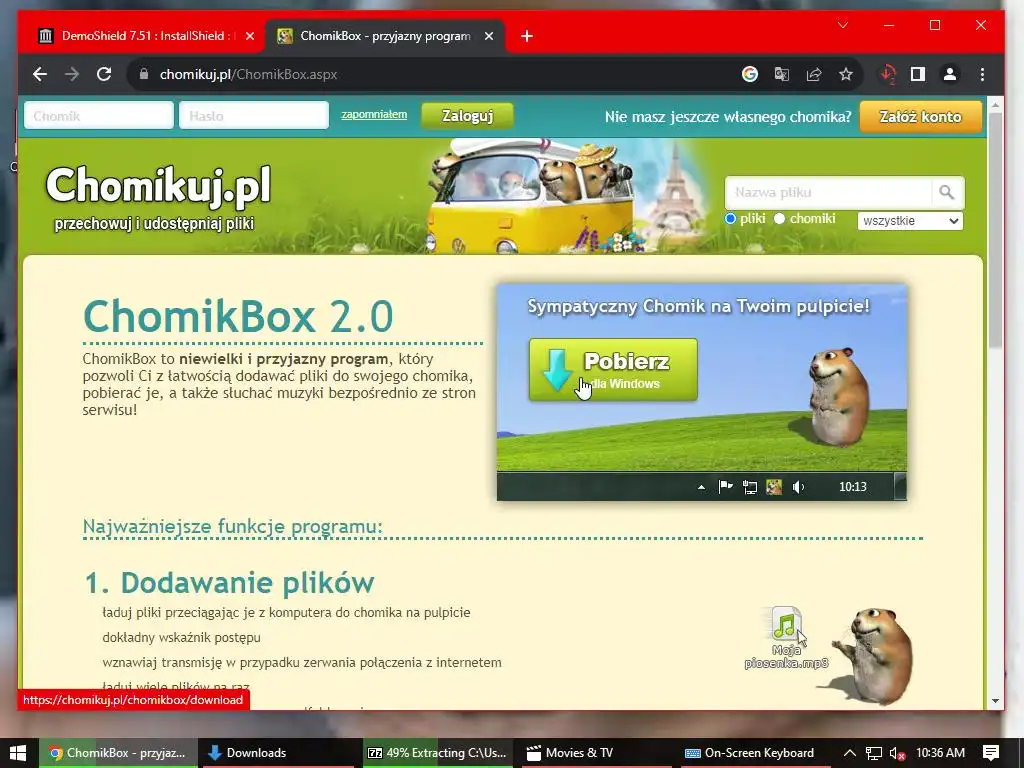Click the padlock site info icon

tap(144, 74)
